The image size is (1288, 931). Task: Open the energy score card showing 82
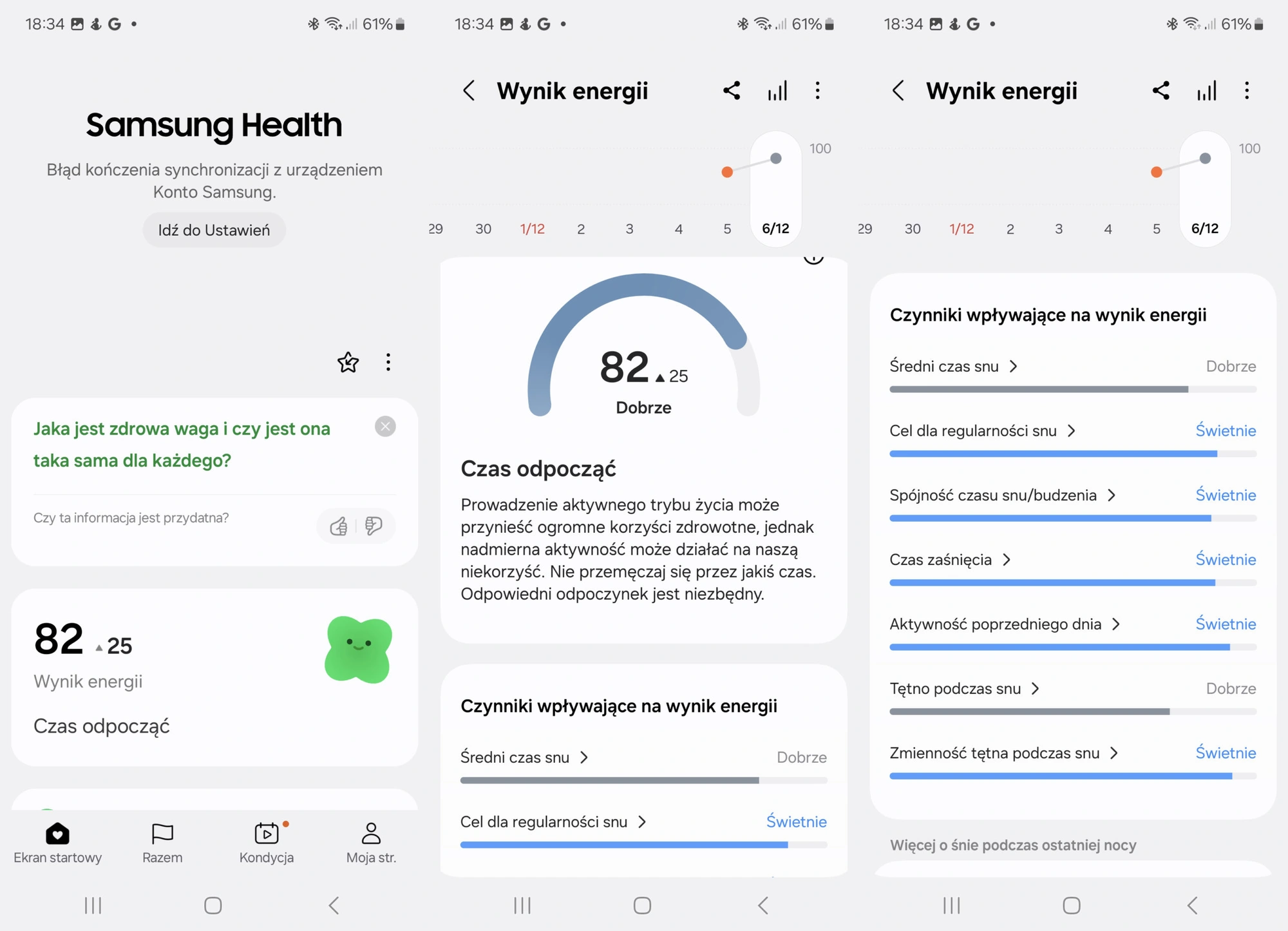[x=214, y=677]
